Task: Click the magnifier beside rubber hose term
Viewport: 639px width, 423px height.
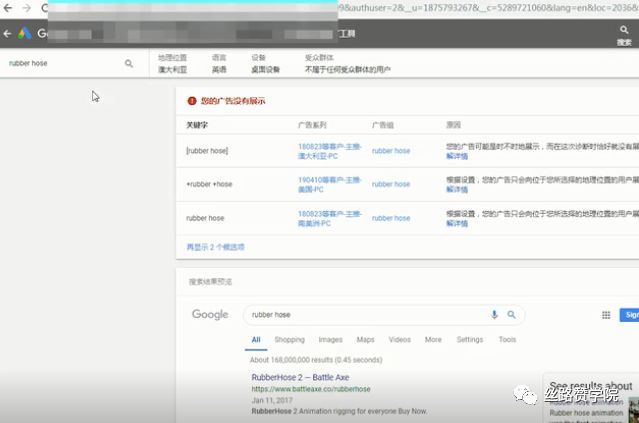Action: (129, 64)
